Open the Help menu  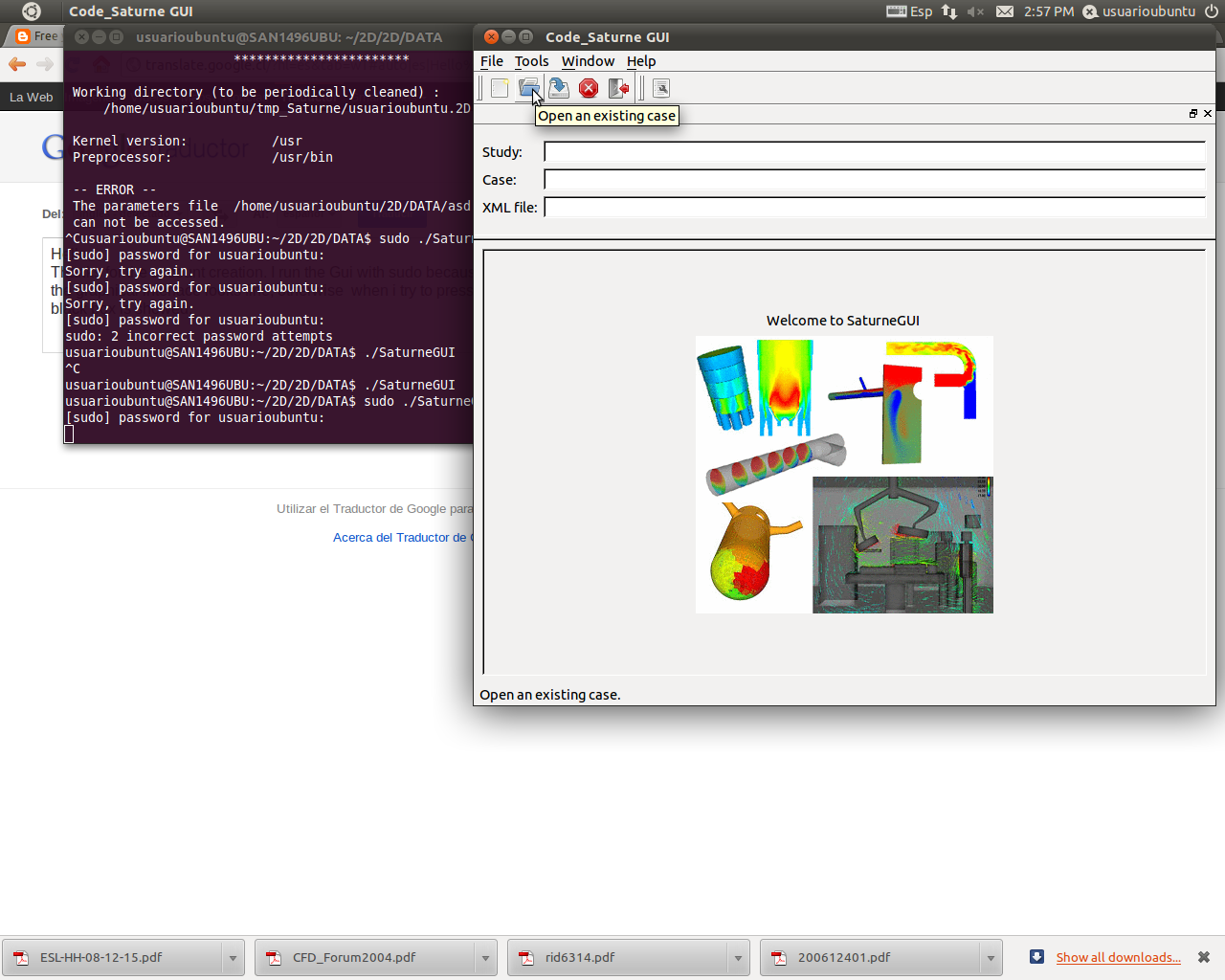coord(640,61)
